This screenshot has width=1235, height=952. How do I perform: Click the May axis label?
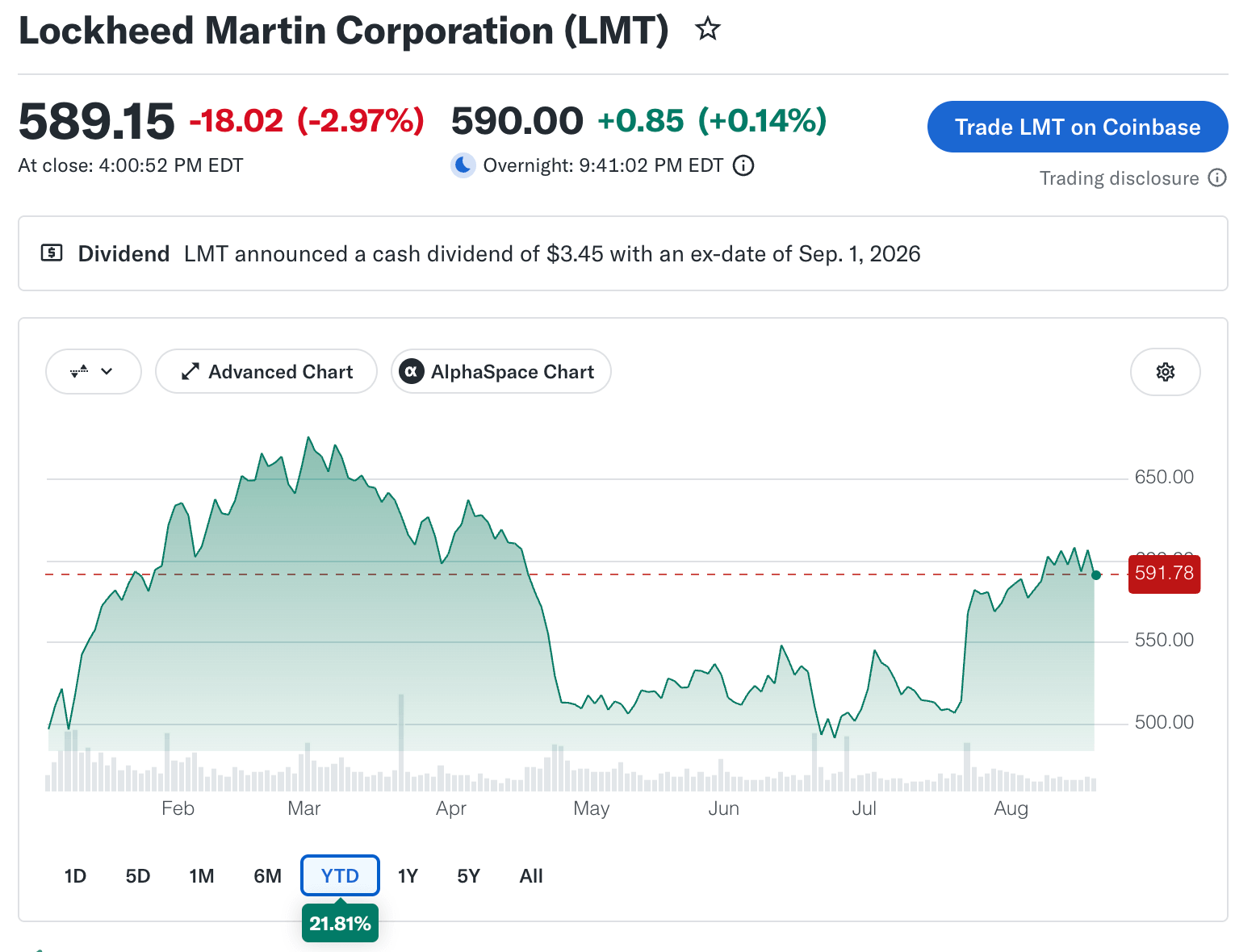click(x=592, y=808)
